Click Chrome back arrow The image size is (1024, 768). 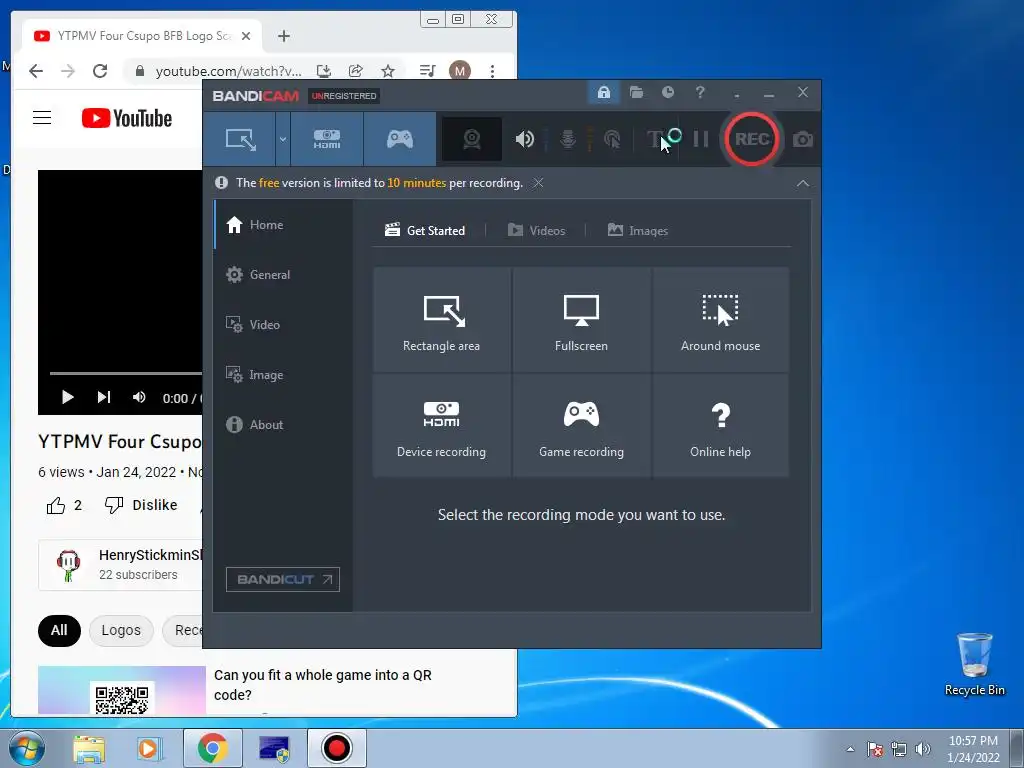(x=36, y=71)
